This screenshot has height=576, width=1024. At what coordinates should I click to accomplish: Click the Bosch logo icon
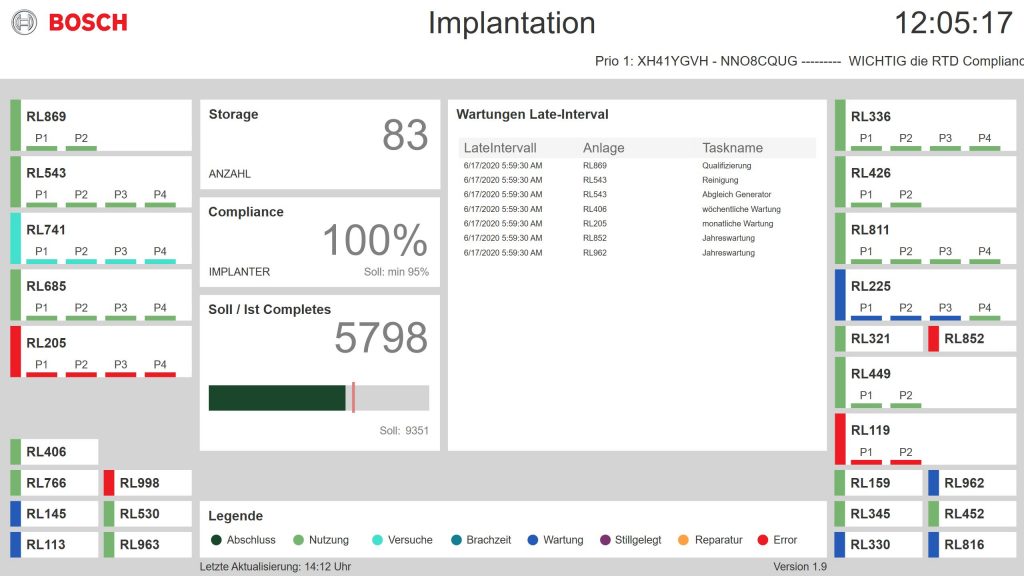pyautogui.click(x=24, y=22)
